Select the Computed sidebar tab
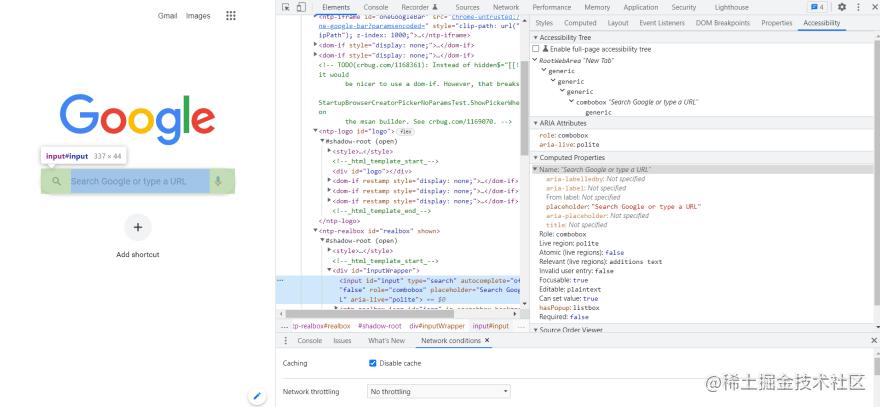The height and width of the screenshot is (407, 880). (580, 22)
